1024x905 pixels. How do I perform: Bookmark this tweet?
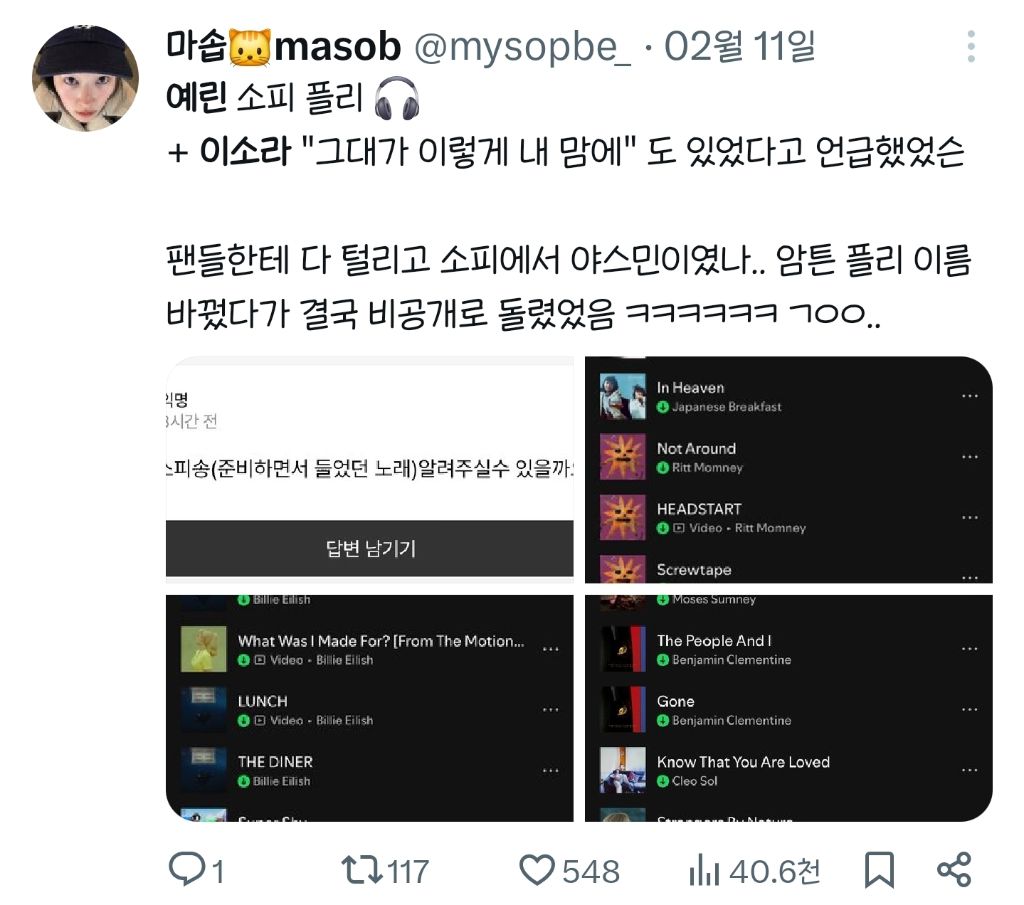(879, 870)
